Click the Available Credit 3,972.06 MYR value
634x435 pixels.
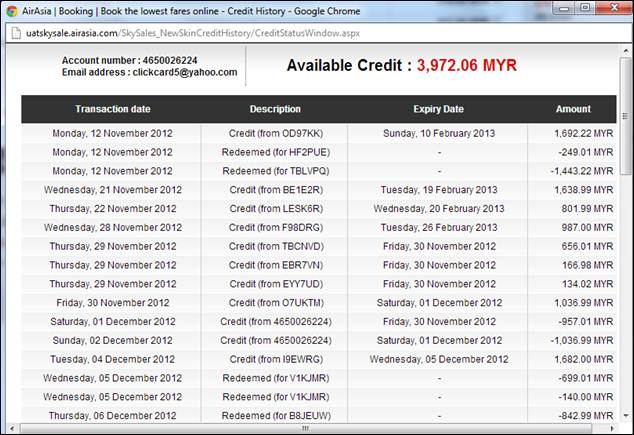pyautogui.click(x=467, y=65)
